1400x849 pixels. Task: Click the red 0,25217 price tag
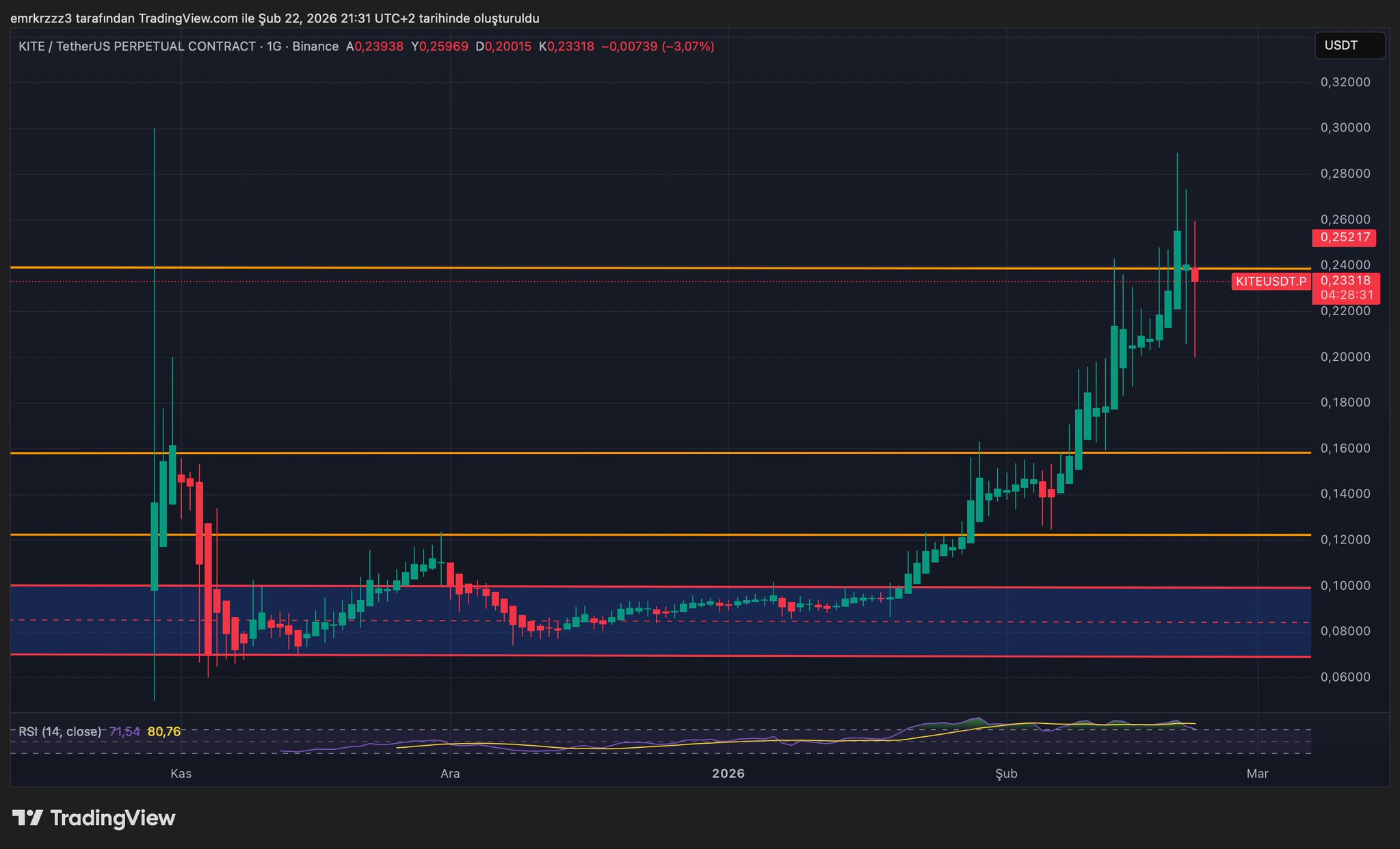[x=1345, y=238]
